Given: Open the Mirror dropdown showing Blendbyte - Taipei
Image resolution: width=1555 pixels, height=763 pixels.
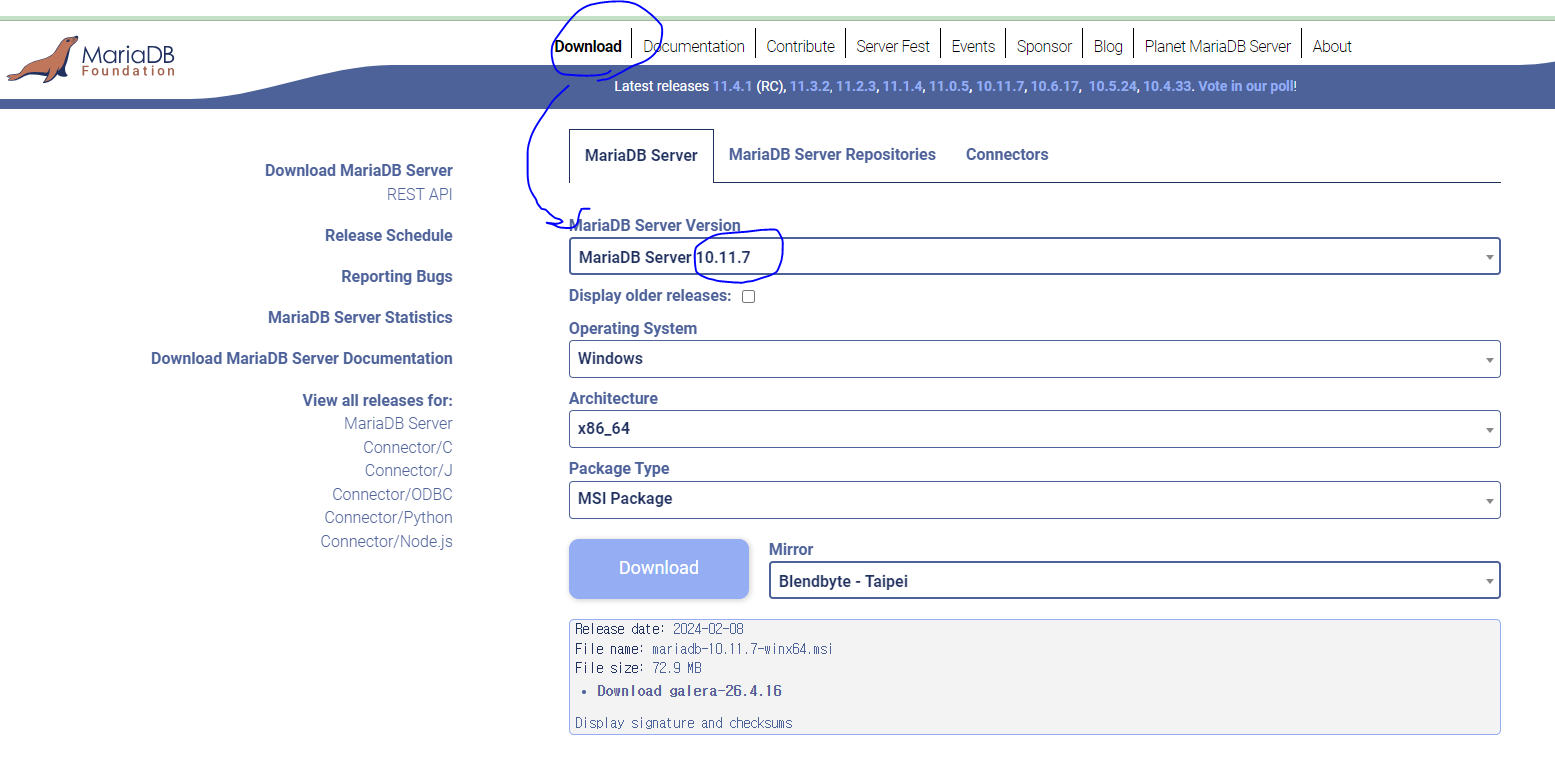Looking at the screenshot, I should click(x=1134, y=580).
